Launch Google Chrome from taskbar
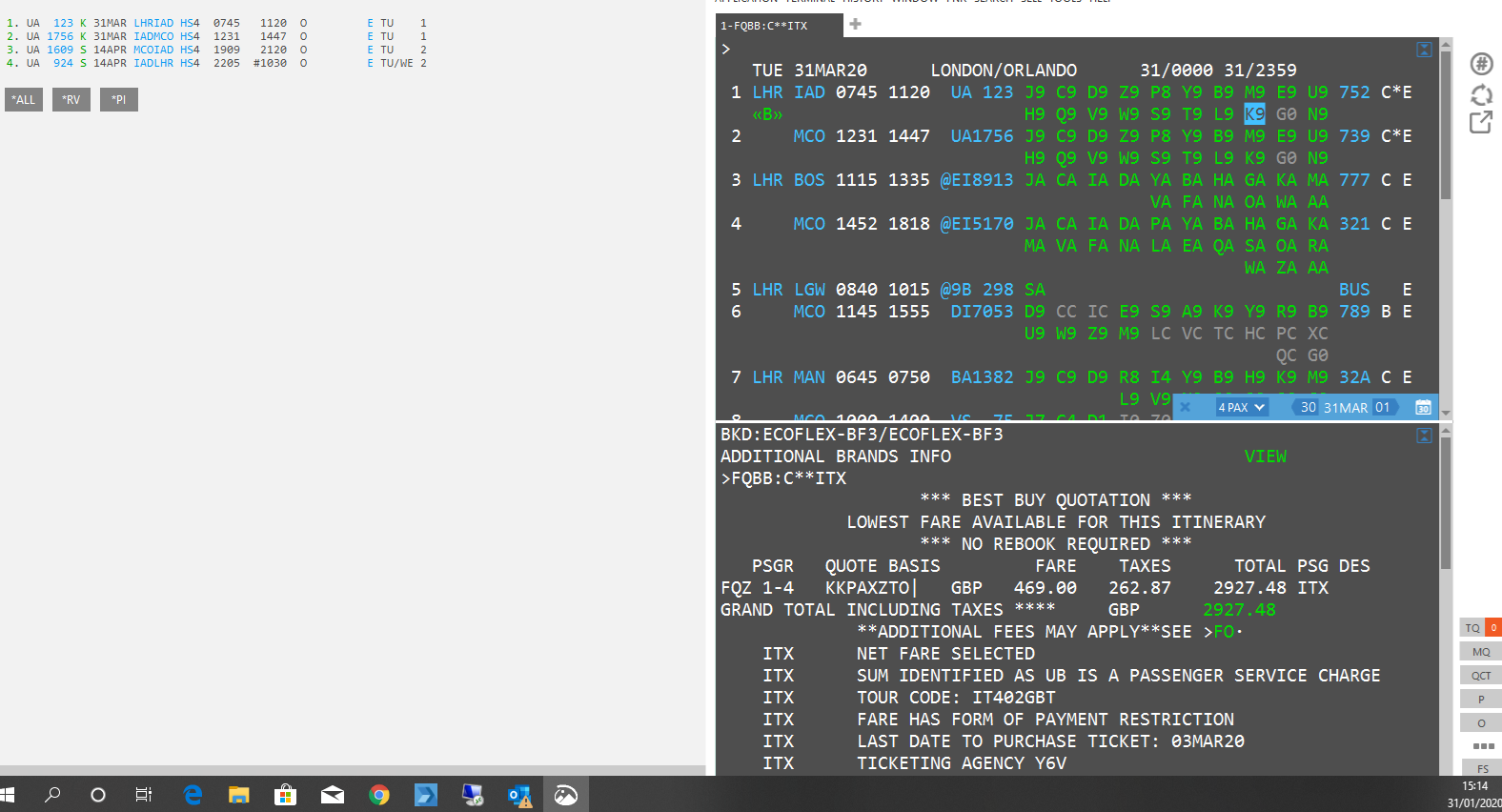This screenshot has height=812, width=1502. tap(379, 795)
